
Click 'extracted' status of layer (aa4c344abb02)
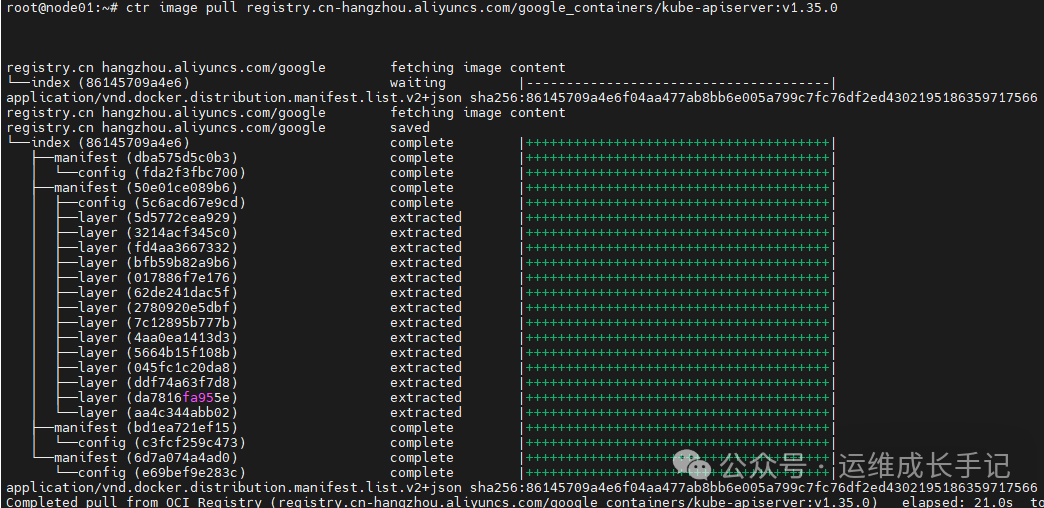coord(425,412)
